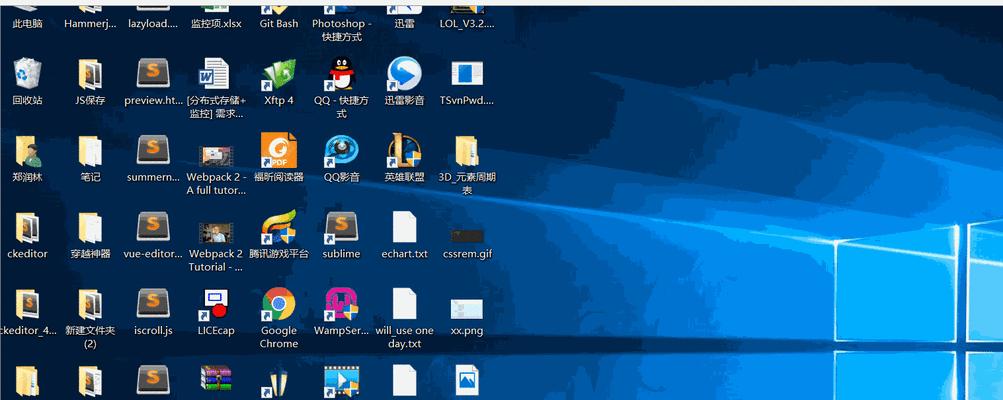The height and width of the screenshot is (400, 1003).
Task: Select the WinRAR archive icon in bottom row
Action: tap(216, 381)
